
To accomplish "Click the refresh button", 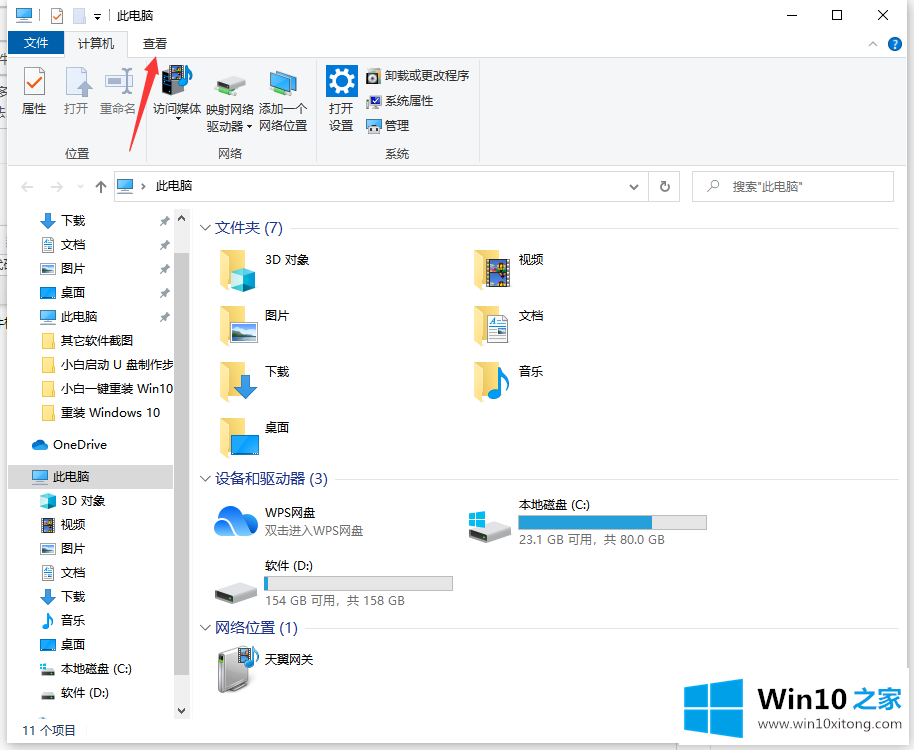I will (x=665, y=186).
